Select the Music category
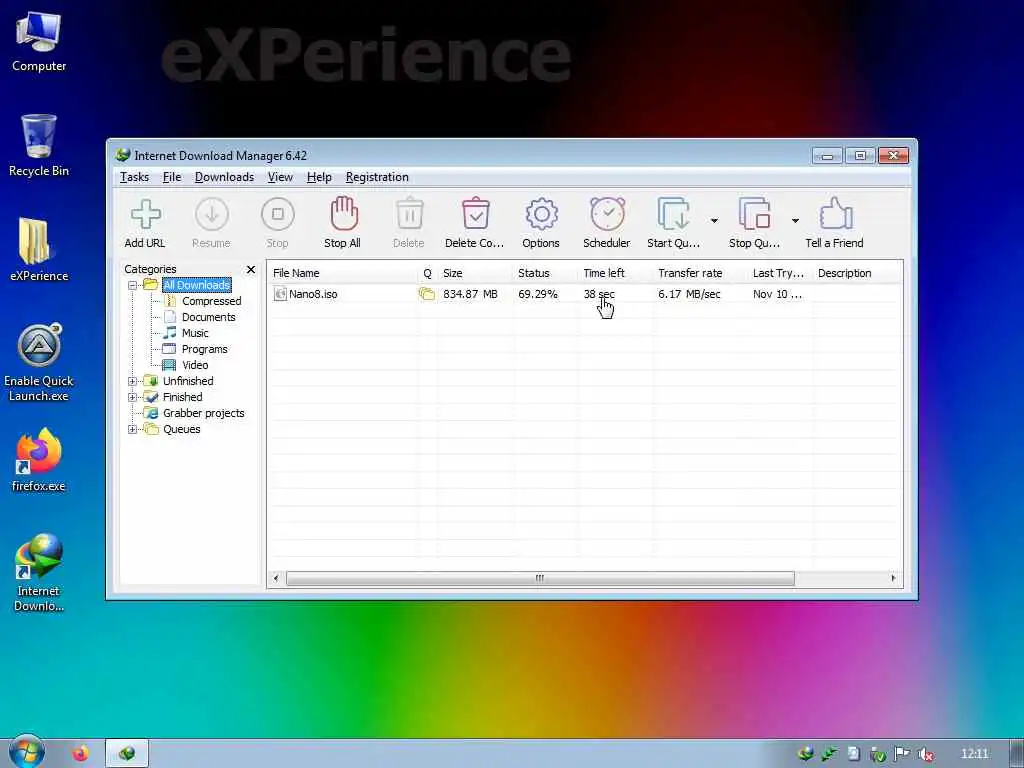This screenshot has width=1024, height=768. [x=195, y=333]
